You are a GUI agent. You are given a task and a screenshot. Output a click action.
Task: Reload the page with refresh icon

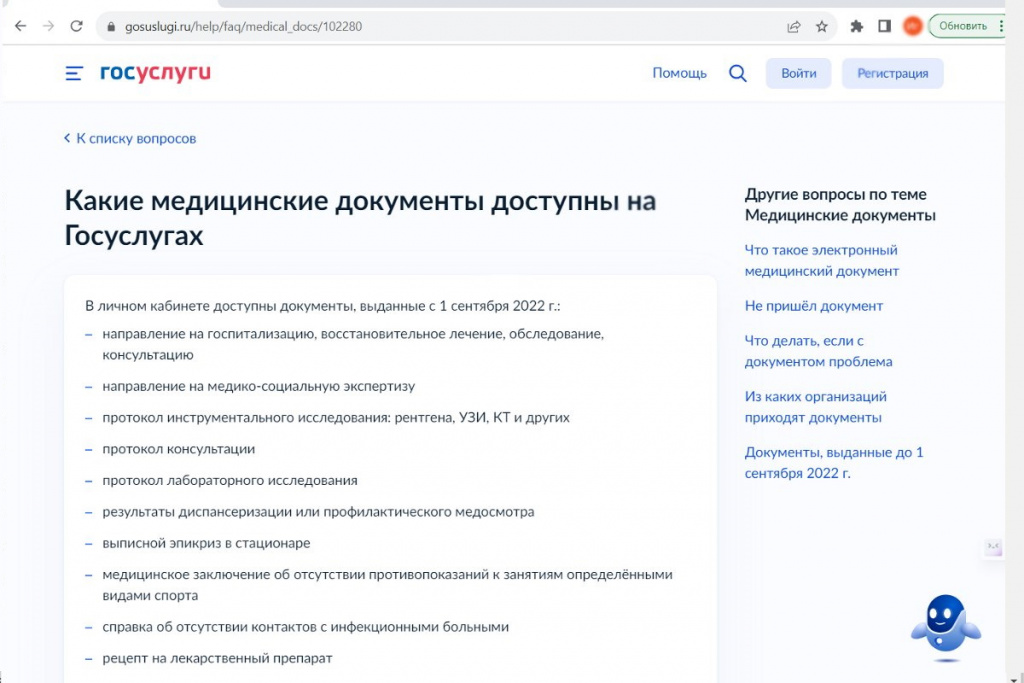tap(76, 26)
